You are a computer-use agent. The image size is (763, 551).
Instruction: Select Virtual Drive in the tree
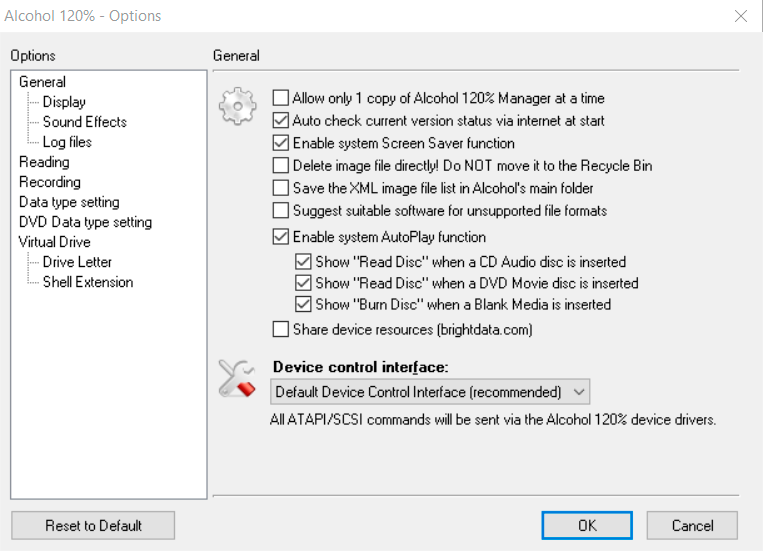(x=54, y=241)
